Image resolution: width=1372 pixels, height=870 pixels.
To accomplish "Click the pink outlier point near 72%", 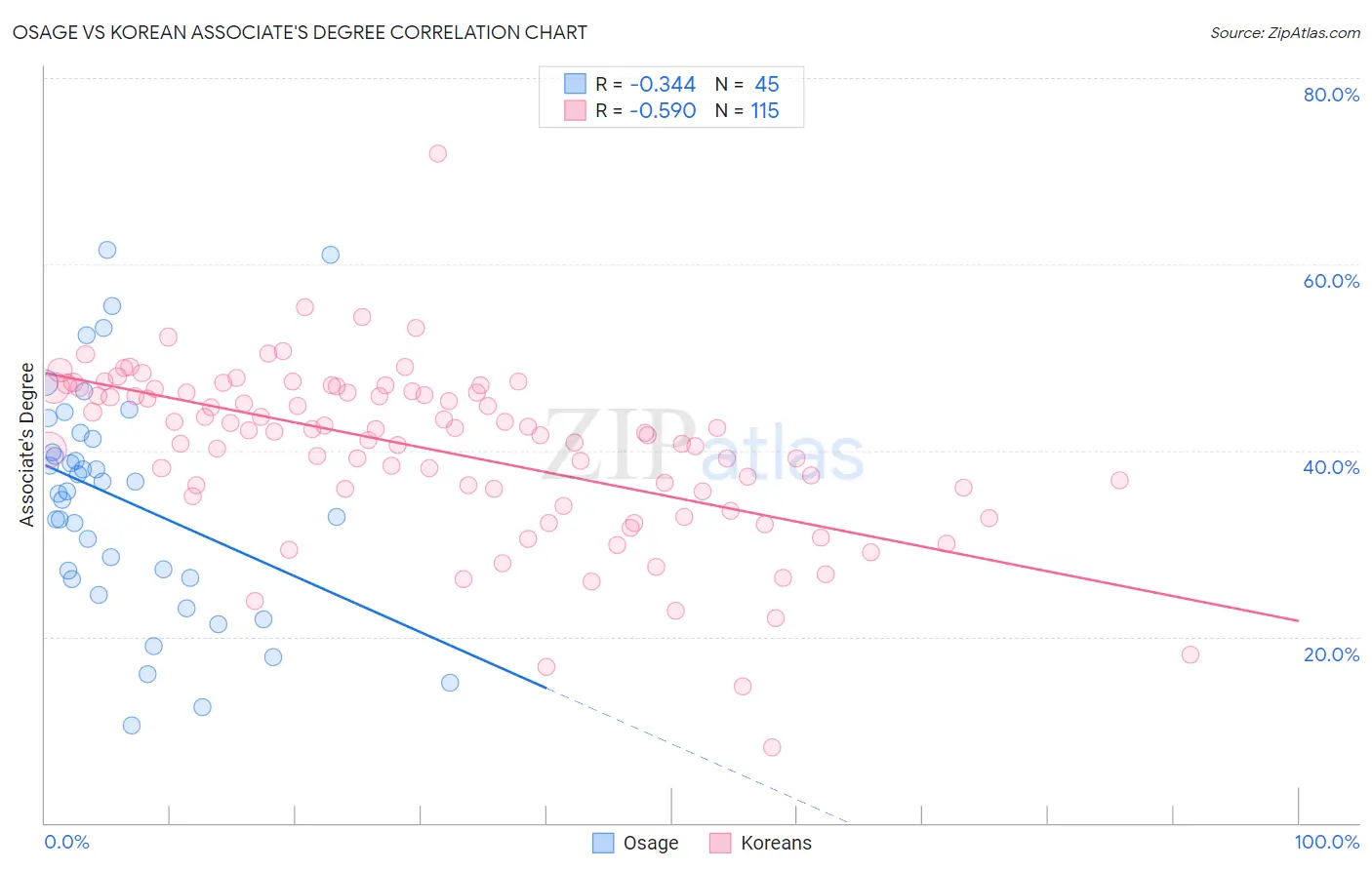I will tap(438, 153).
